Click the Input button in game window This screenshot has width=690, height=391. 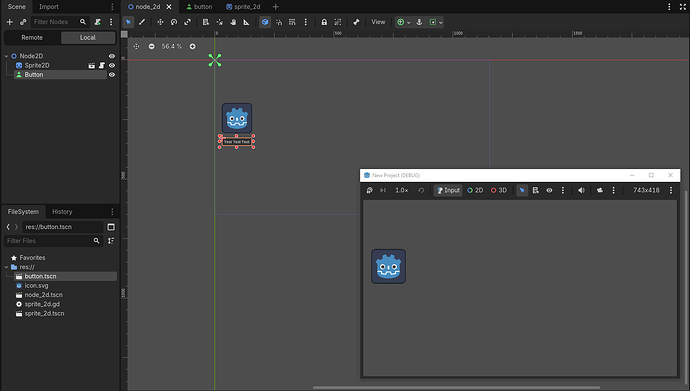448,190
